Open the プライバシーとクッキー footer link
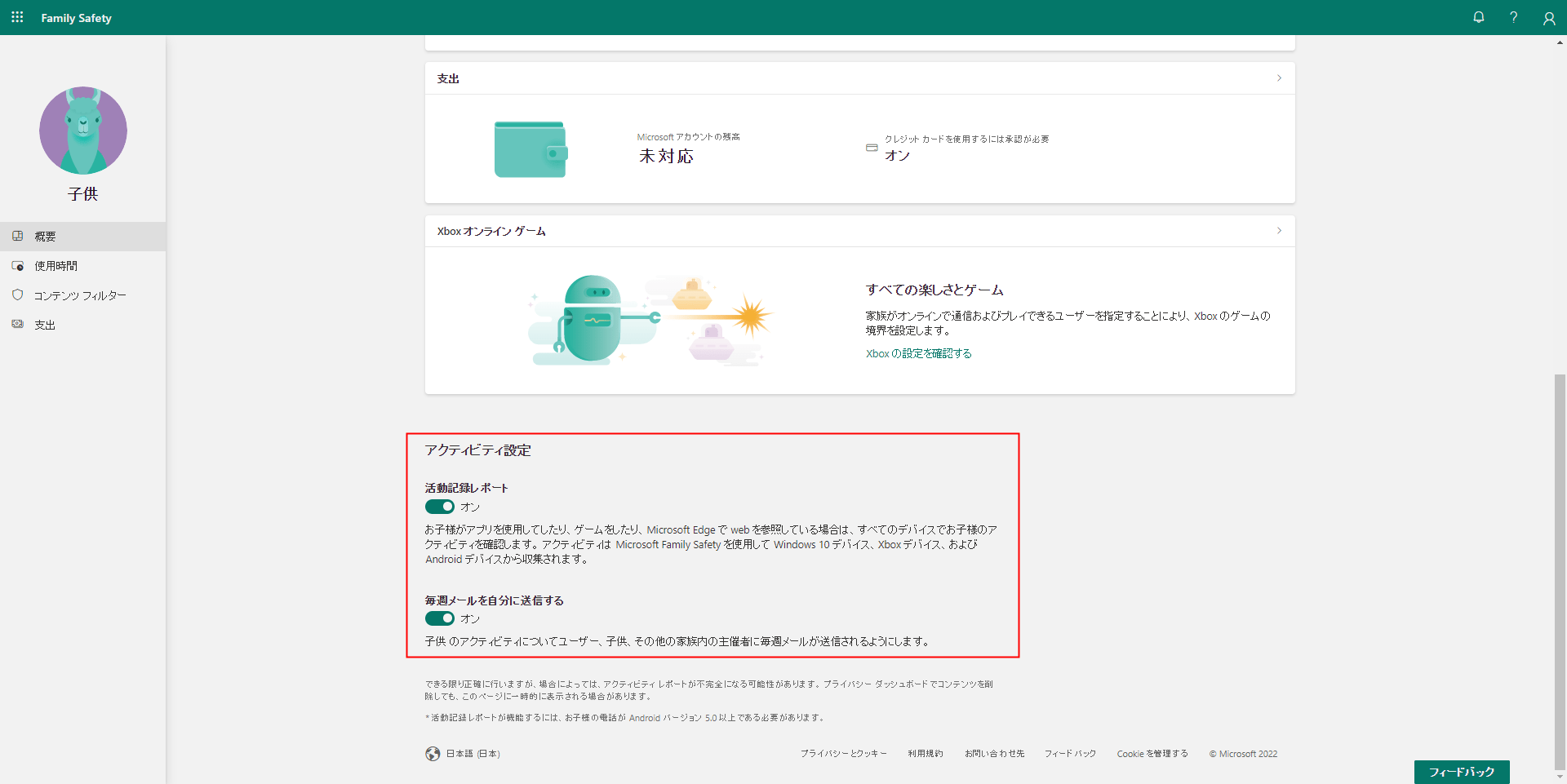The height and width of the screenshot is (784, 1567). (x=843, y=754)
